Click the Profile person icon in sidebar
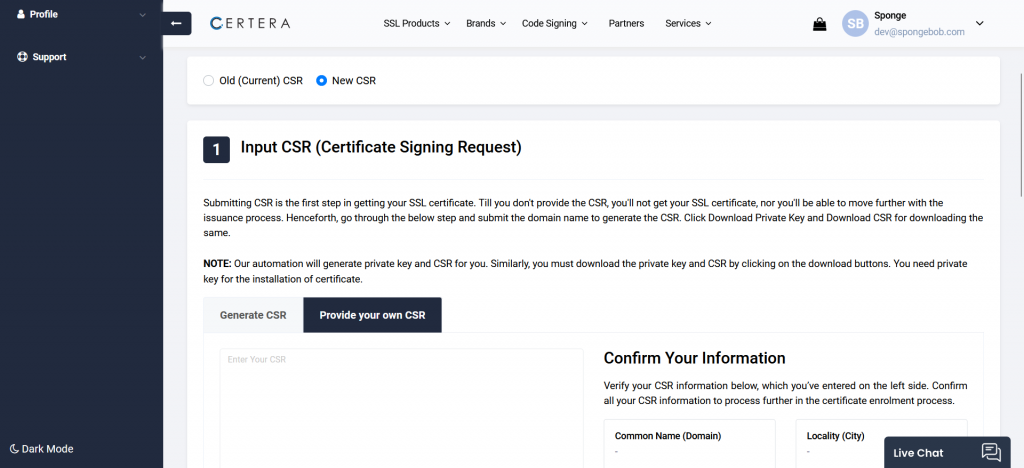 22,14
